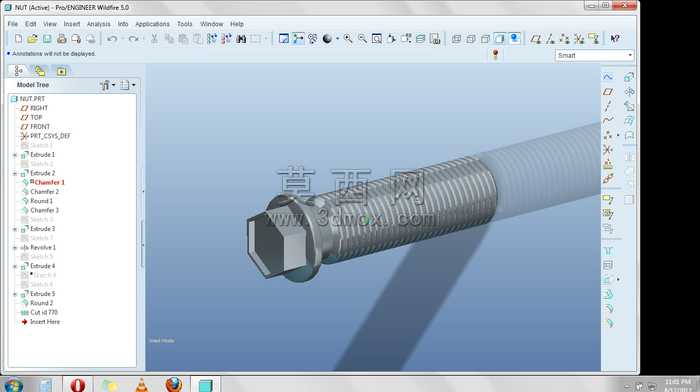Expand the Revolve 1 feature node
Screen dimensions: 700x392
point(15,248)
